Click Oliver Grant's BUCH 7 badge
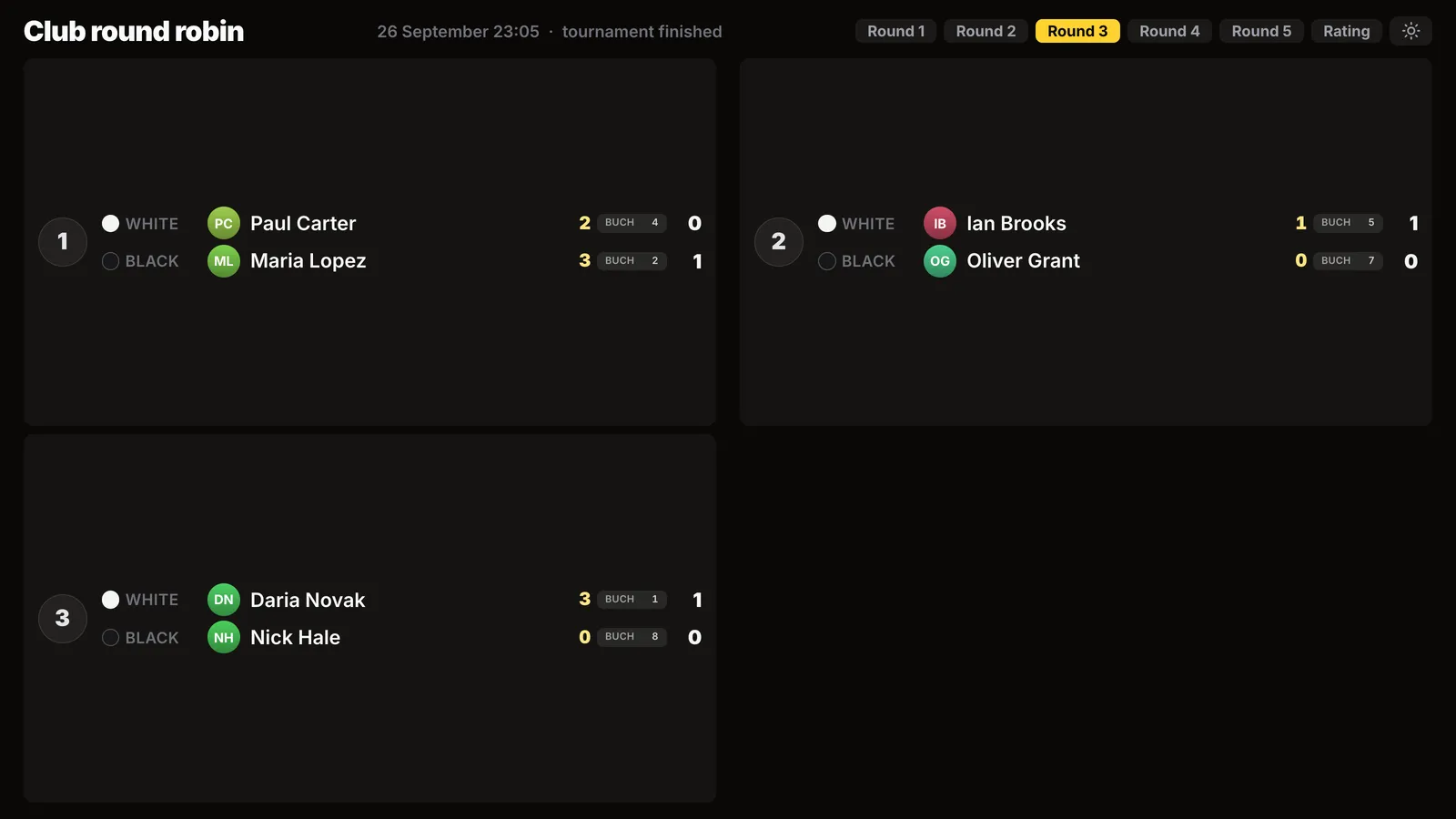Image resolution: width=1456 pixels, height=819 pixels. (1349, 261)
